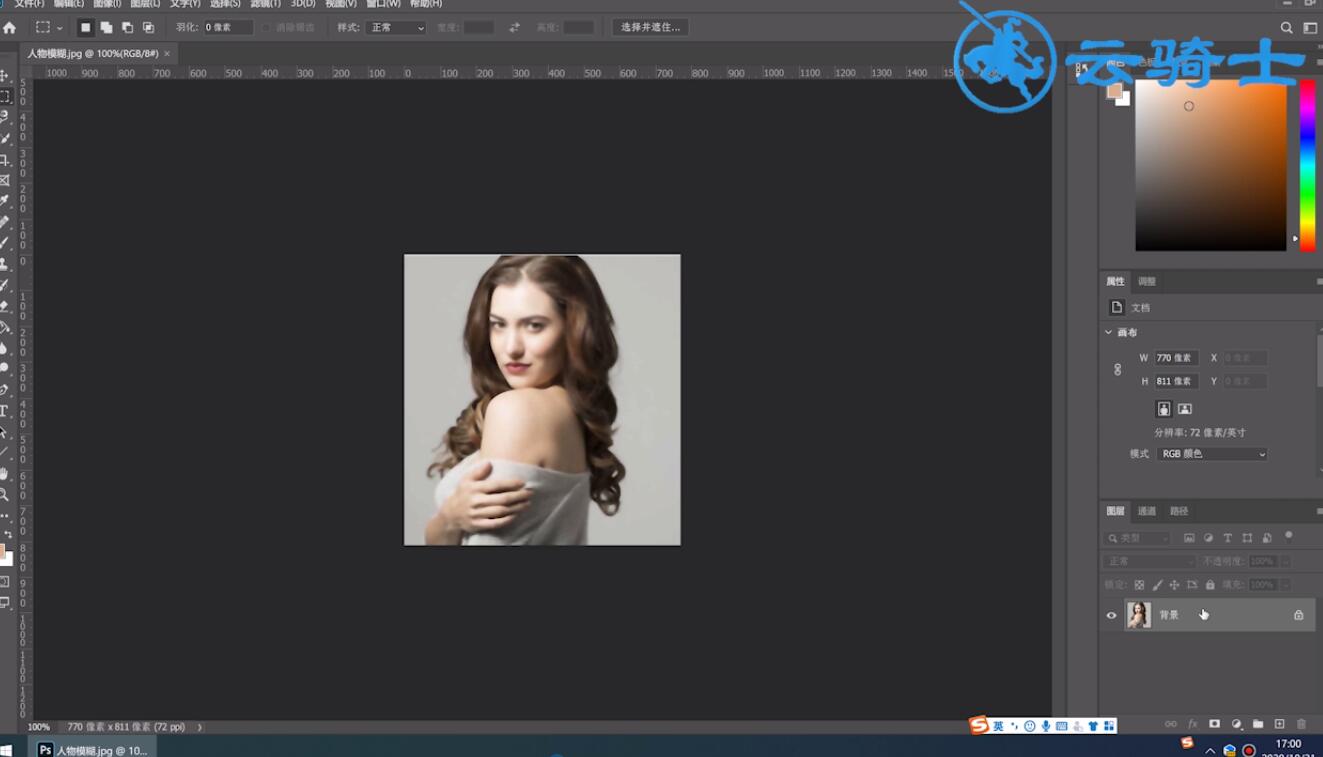The height and width of the screenshot is (757, 1323).
Task: Filter layers by pixel type icon
Action: (1189, 538)
